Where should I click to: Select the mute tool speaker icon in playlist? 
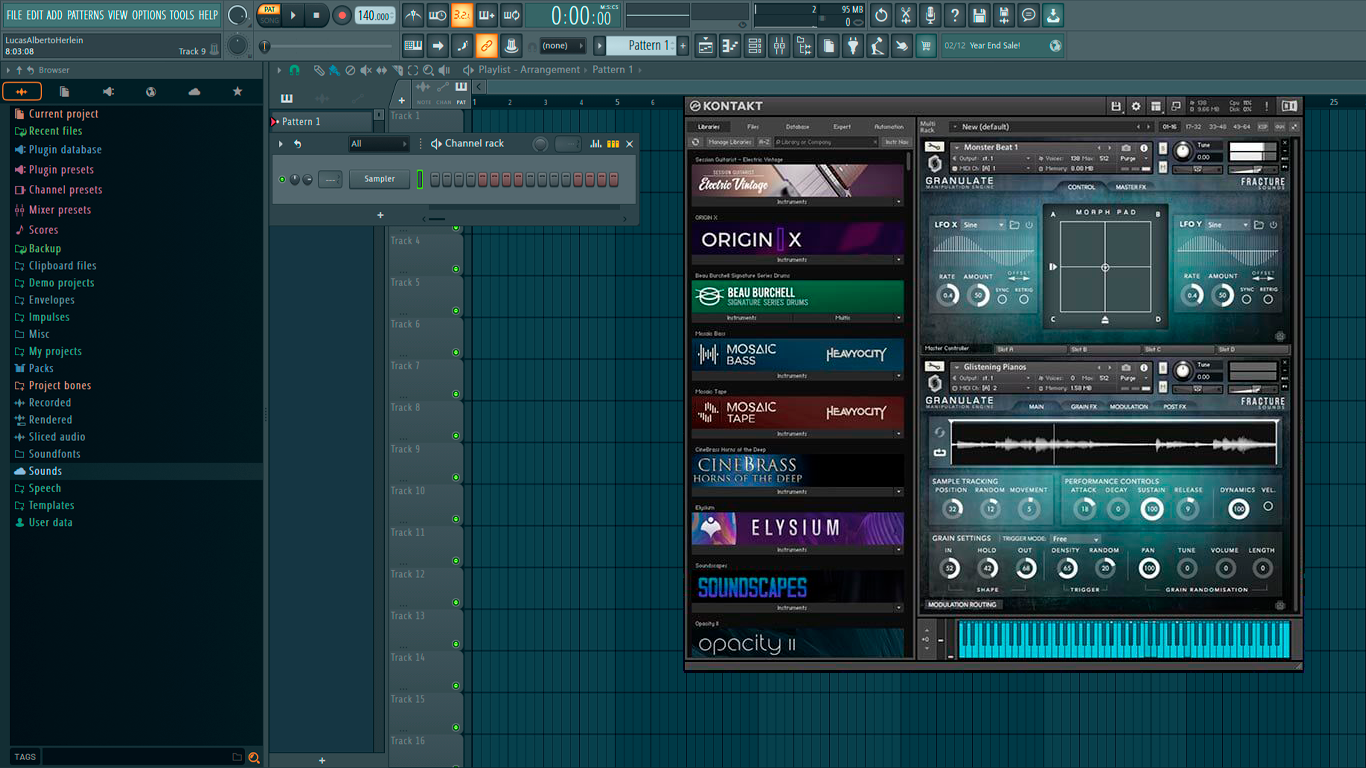pyautogui.click(x=365, y=70)
